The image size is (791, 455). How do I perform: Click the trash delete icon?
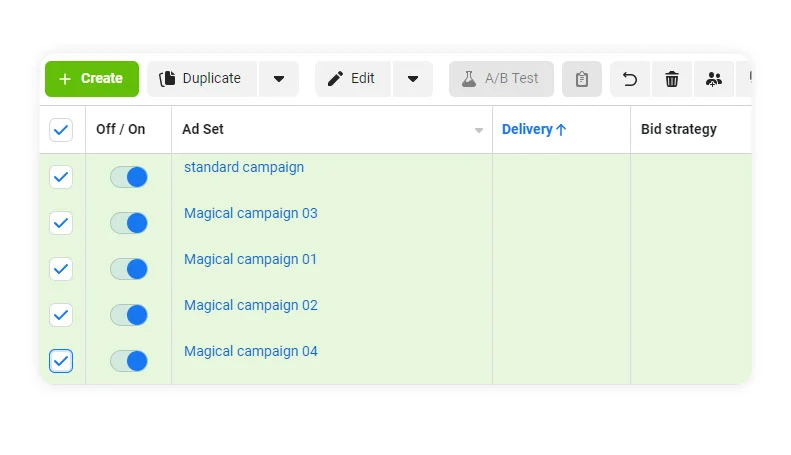pos(672,79)
